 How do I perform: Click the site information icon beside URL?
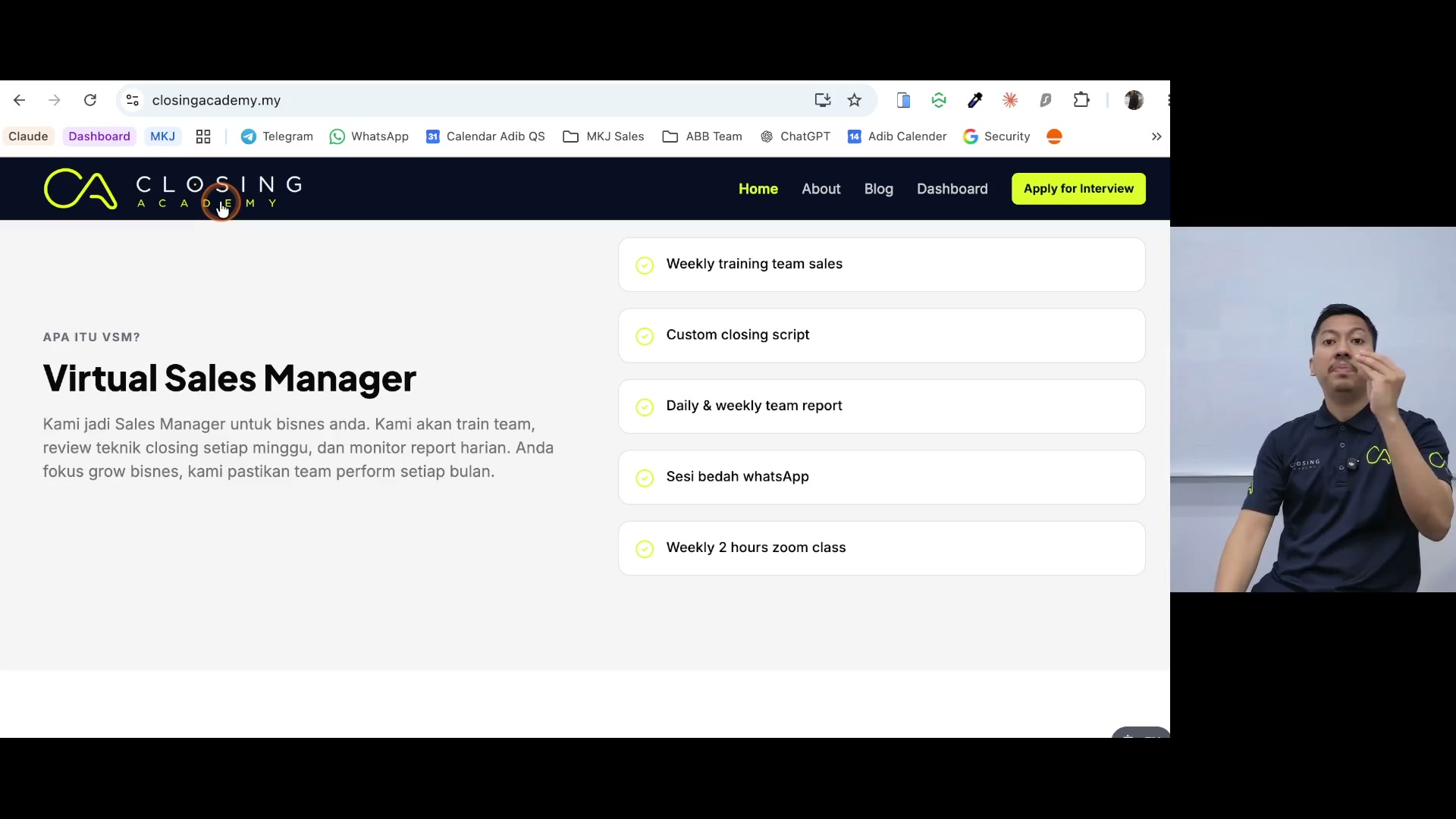click(133, 100)
